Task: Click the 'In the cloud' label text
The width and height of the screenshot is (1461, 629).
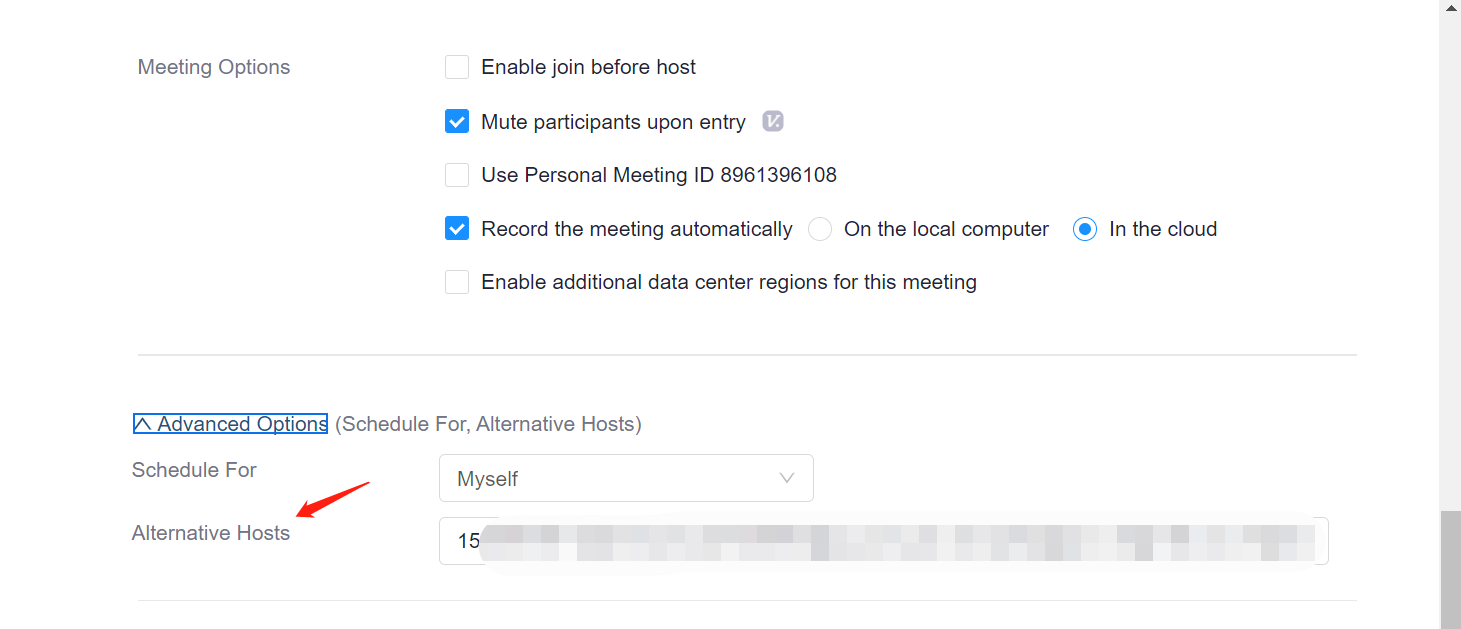Action: [x=1163, y=229]
